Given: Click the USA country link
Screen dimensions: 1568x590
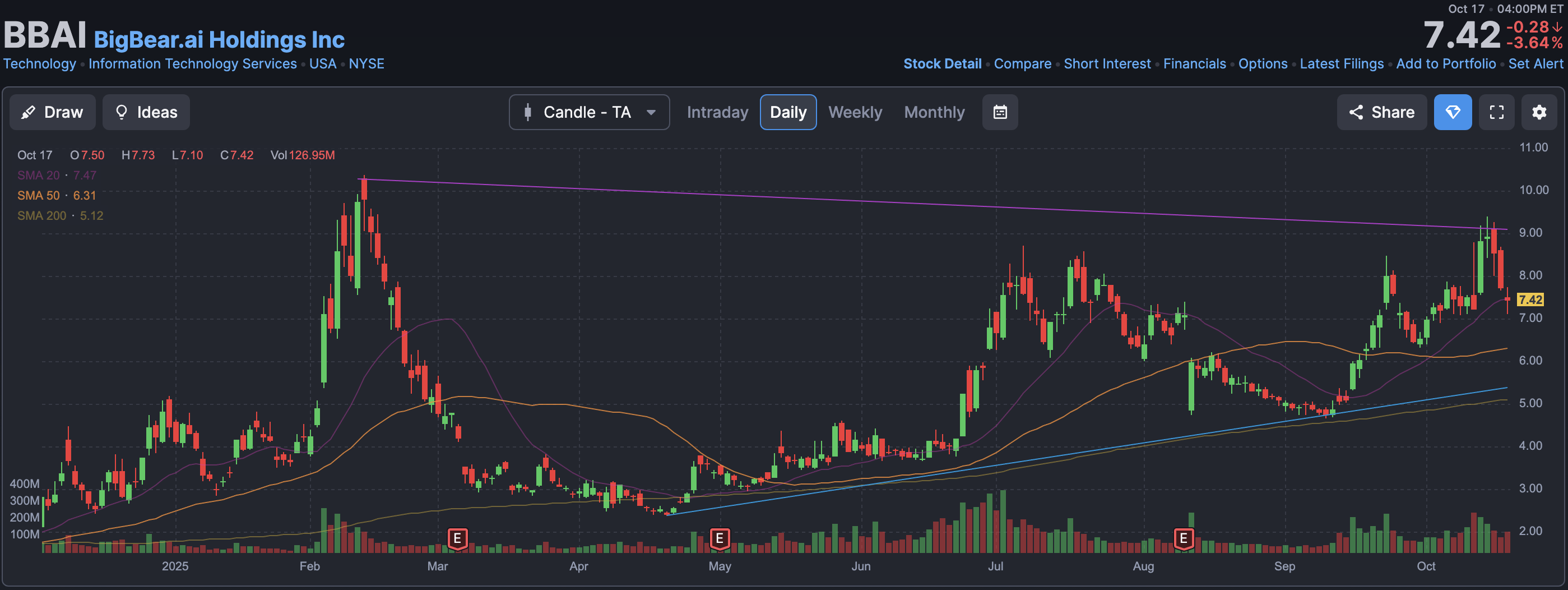Looking at the screenshot, I should click(x=323, y=64).
